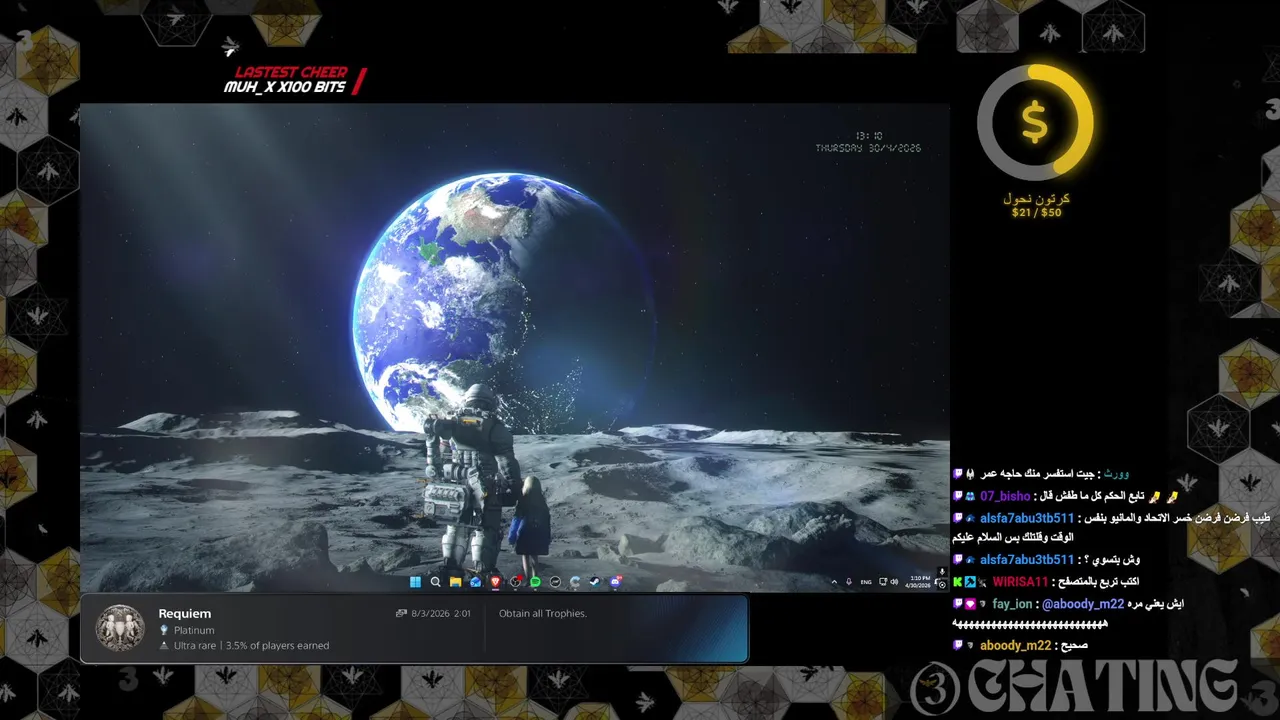Switch the ENG input language indicator
Image resolution: width=1280 pixels, height=720 pixels.
click(866, 582)
